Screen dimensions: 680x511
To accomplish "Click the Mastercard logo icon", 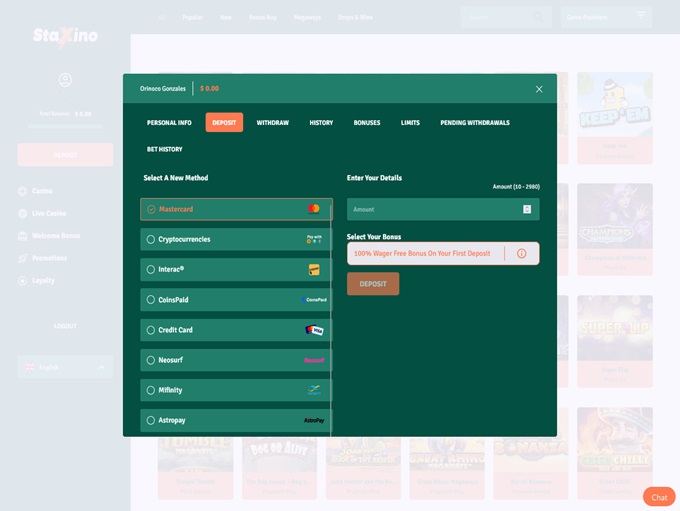I will pyautogui.click(x=314, y=209).
